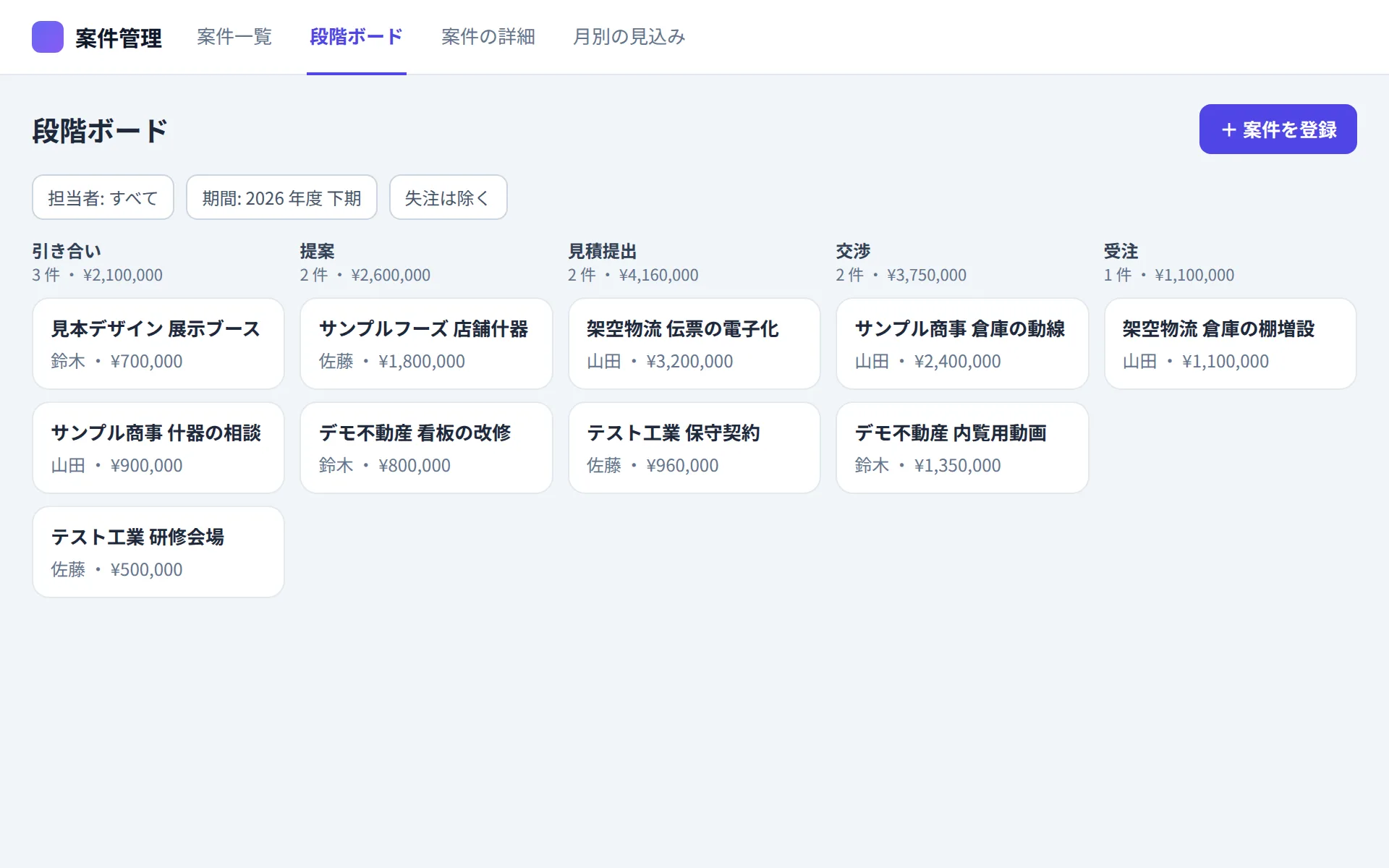Toggle the 失注は除く filter chip
The width and height of the screenshot is (1389, 868).
pyautogui.click(x=448, y=197)
